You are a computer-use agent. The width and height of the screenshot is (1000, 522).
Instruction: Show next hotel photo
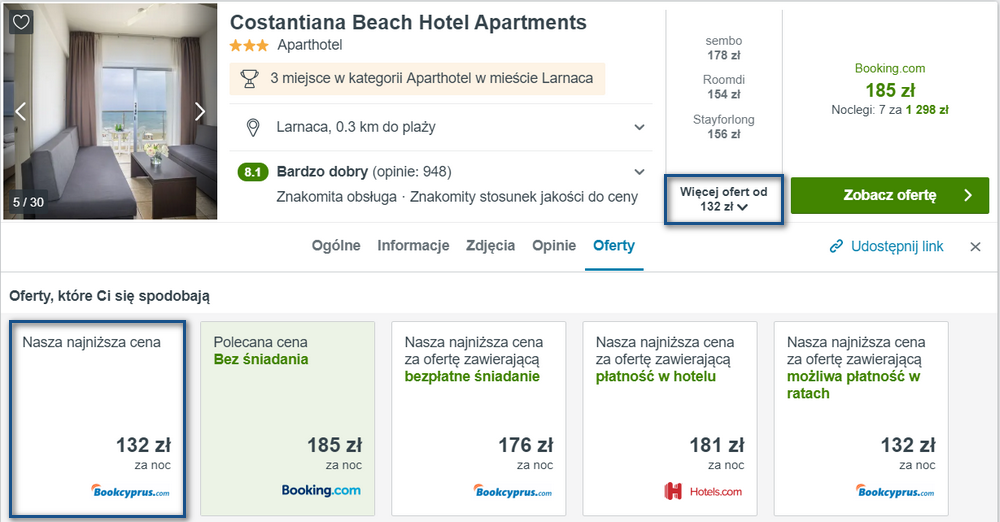point(200,112)
